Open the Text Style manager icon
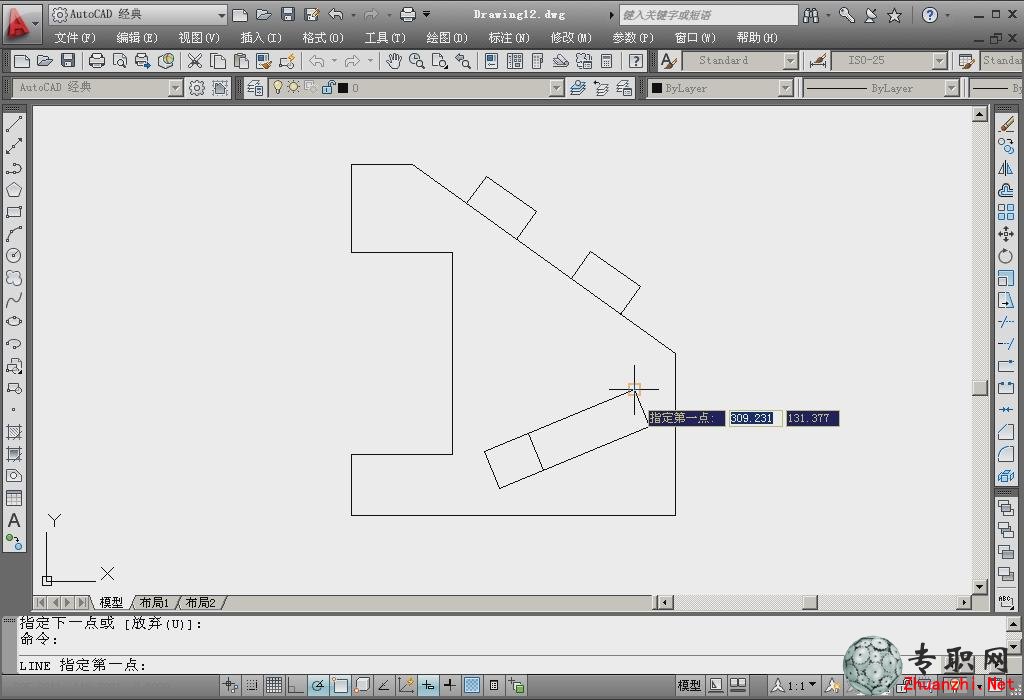The width and height of the screenshot is (1024, 700). [x=668, y=61]
